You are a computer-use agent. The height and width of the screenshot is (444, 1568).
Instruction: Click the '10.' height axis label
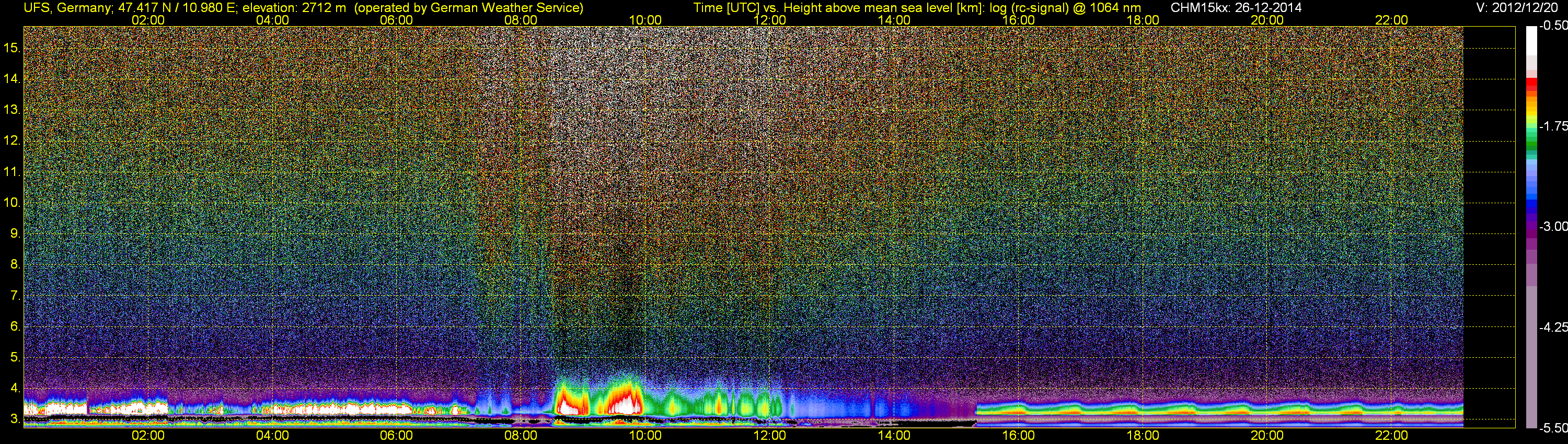[x=11, y=203]
